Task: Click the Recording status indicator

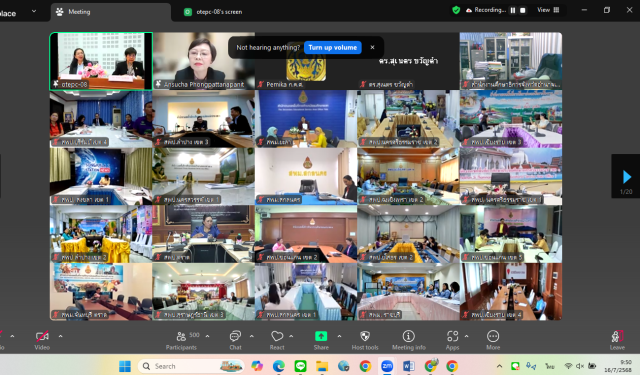Action: coord(486,10)
